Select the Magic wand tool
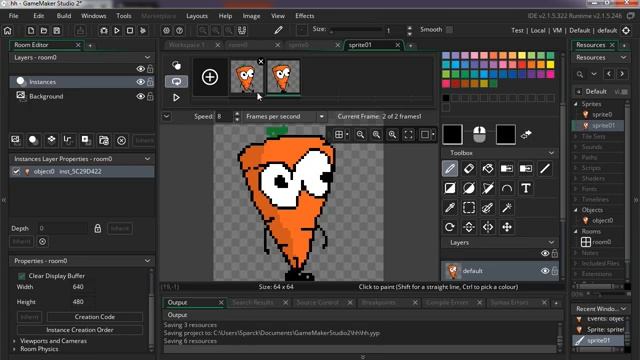This screenshot has width=640, height=360. [x=507, y=208]
